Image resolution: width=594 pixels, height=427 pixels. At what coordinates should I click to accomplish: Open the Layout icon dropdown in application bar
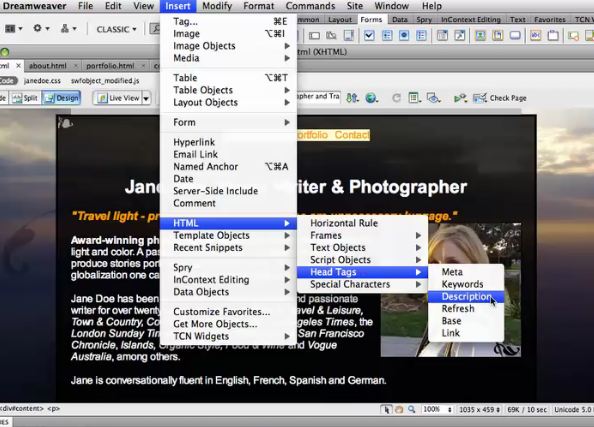pyautogui.click(x=14, y=28)
